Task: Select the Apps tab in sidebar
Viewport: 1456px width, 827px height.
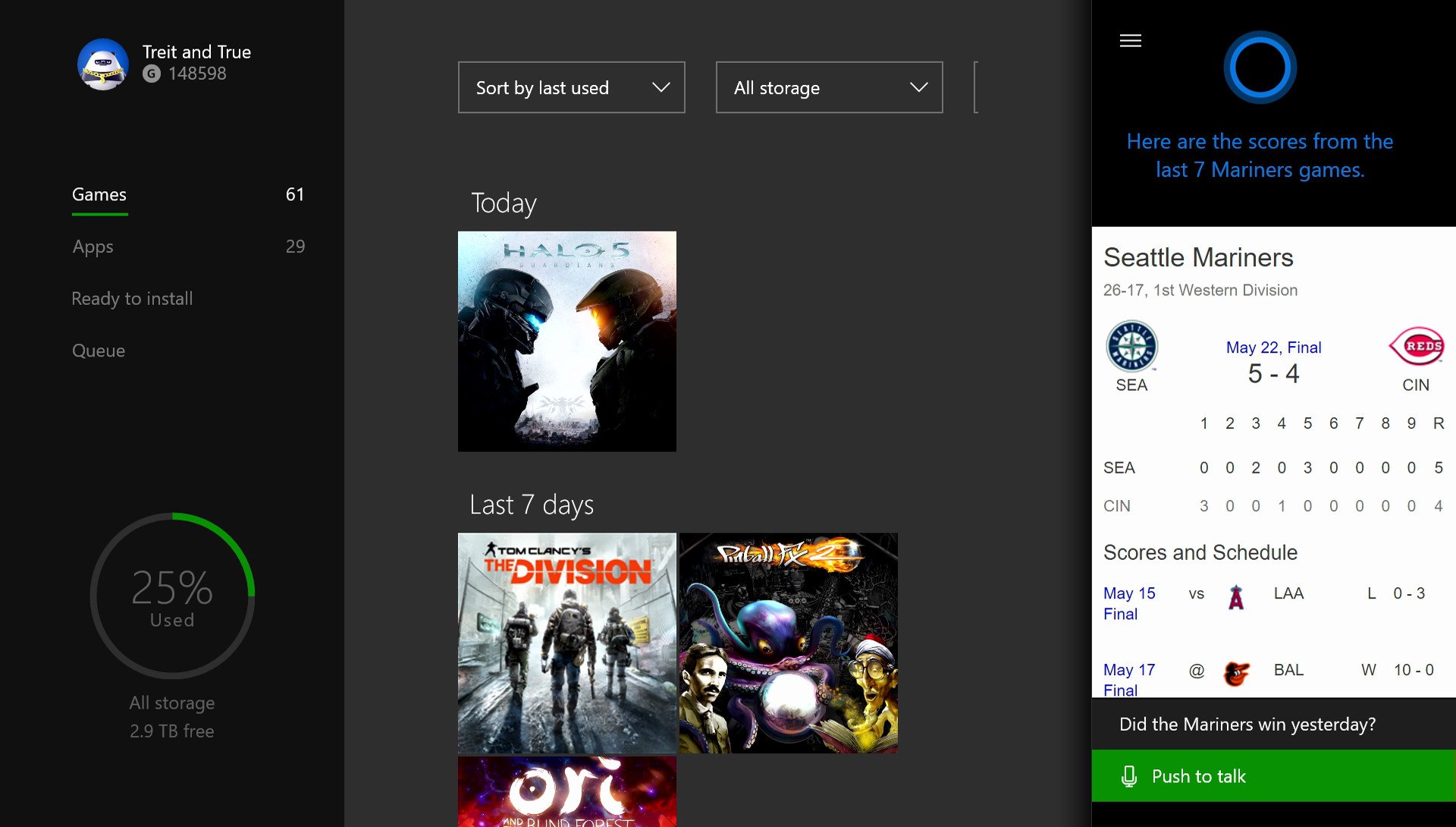Action: [92, 246]
